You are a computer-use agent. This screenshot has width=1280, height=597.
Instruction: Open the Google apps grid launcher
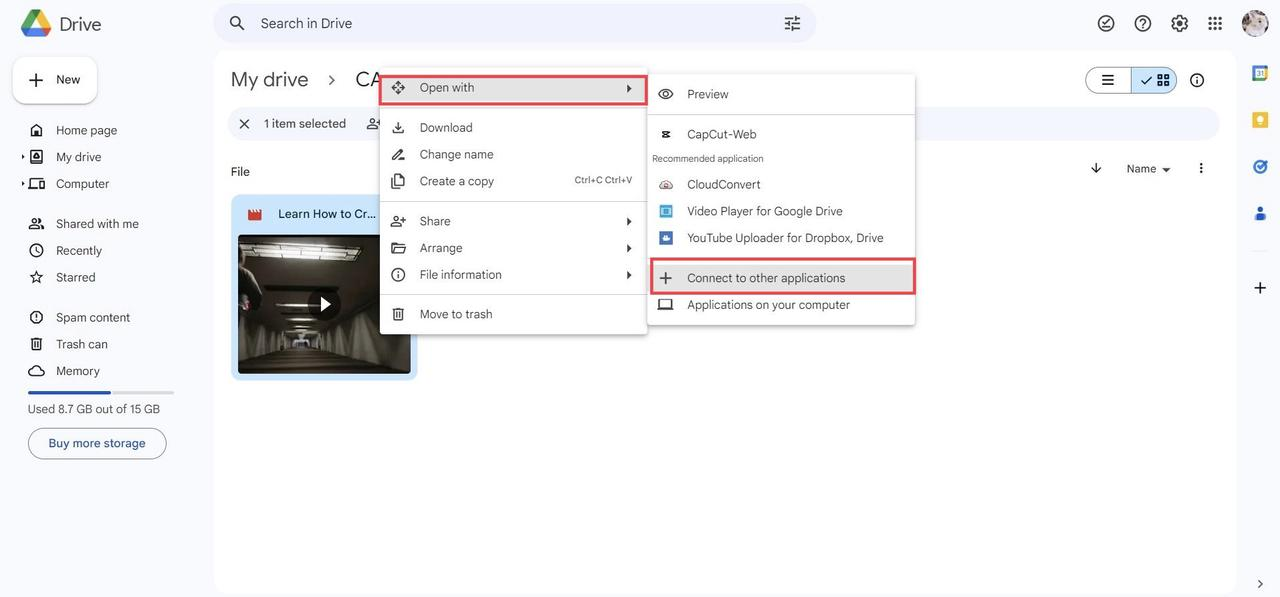[x=1215, y=23]
